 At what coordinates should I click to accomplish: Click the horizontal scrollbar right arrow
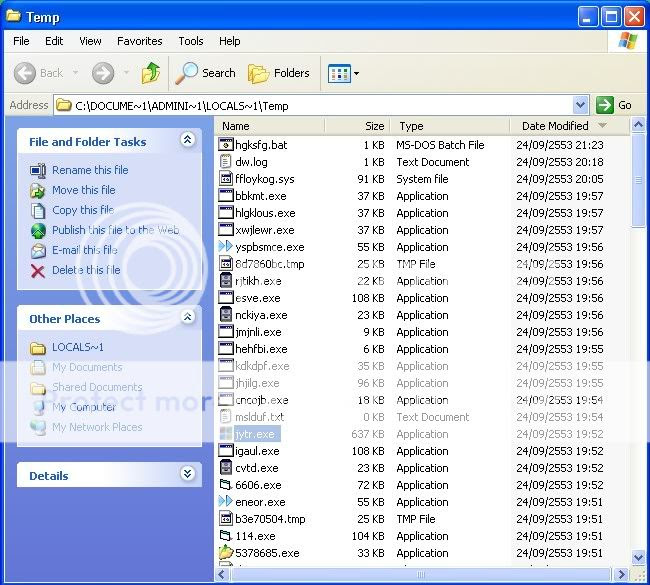tap(621, 575)
